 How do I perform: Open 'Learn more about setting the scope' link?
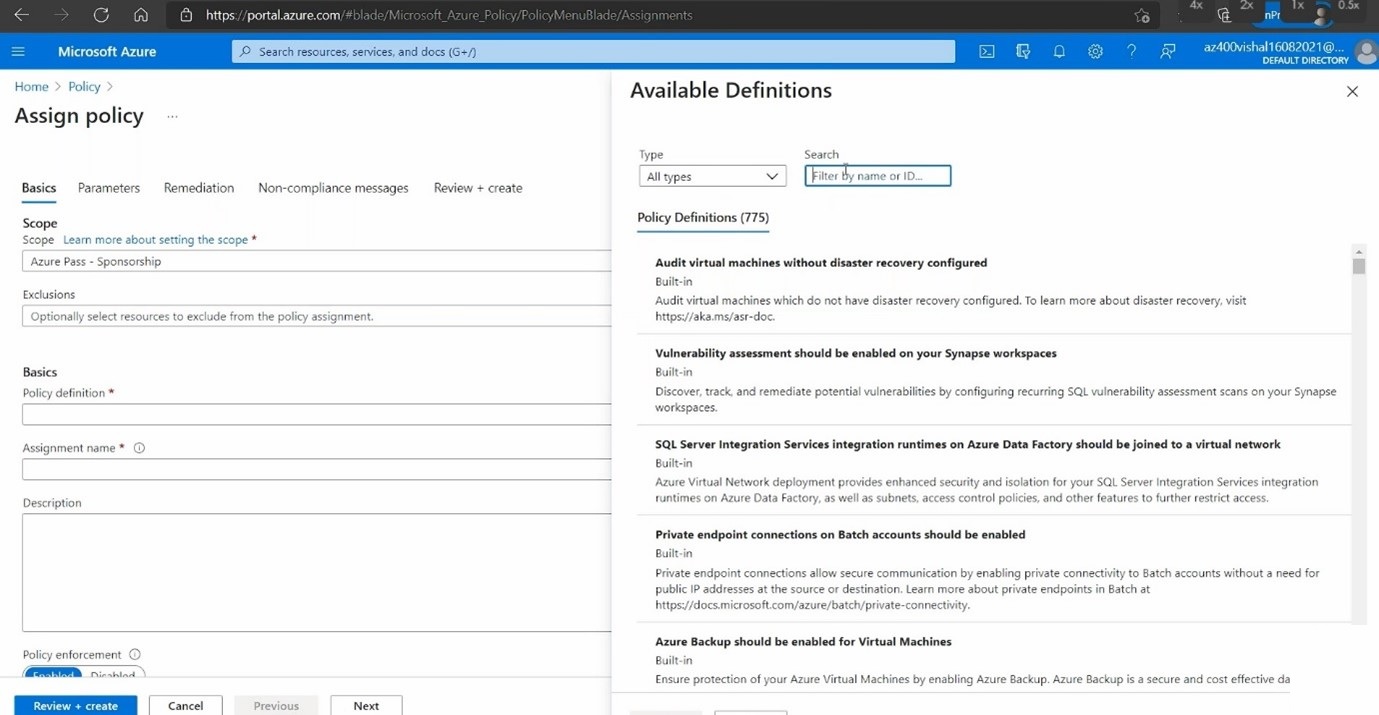click(x=155, y=240)
